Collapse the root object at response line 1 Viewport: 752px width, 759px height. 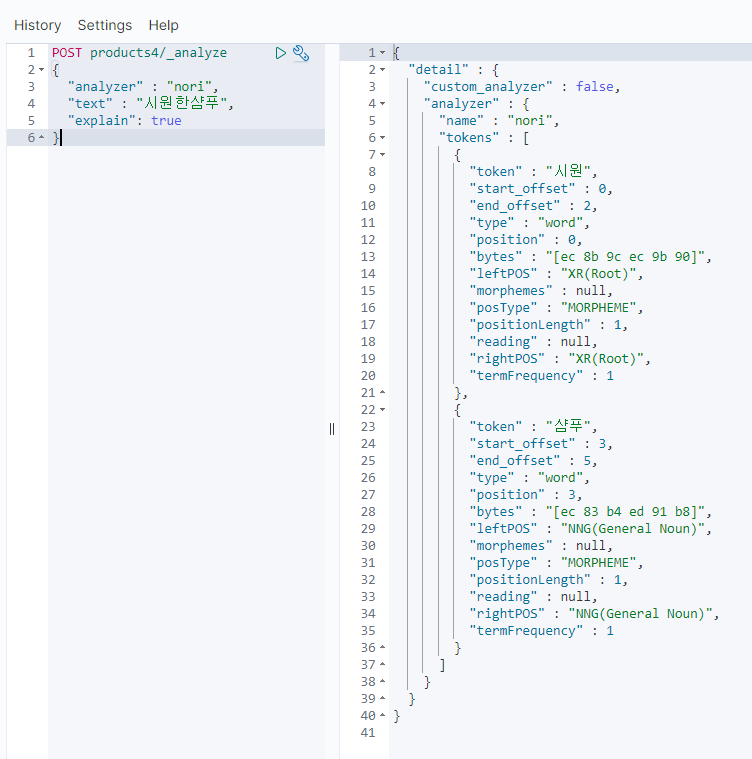click(x=382, y=53)
